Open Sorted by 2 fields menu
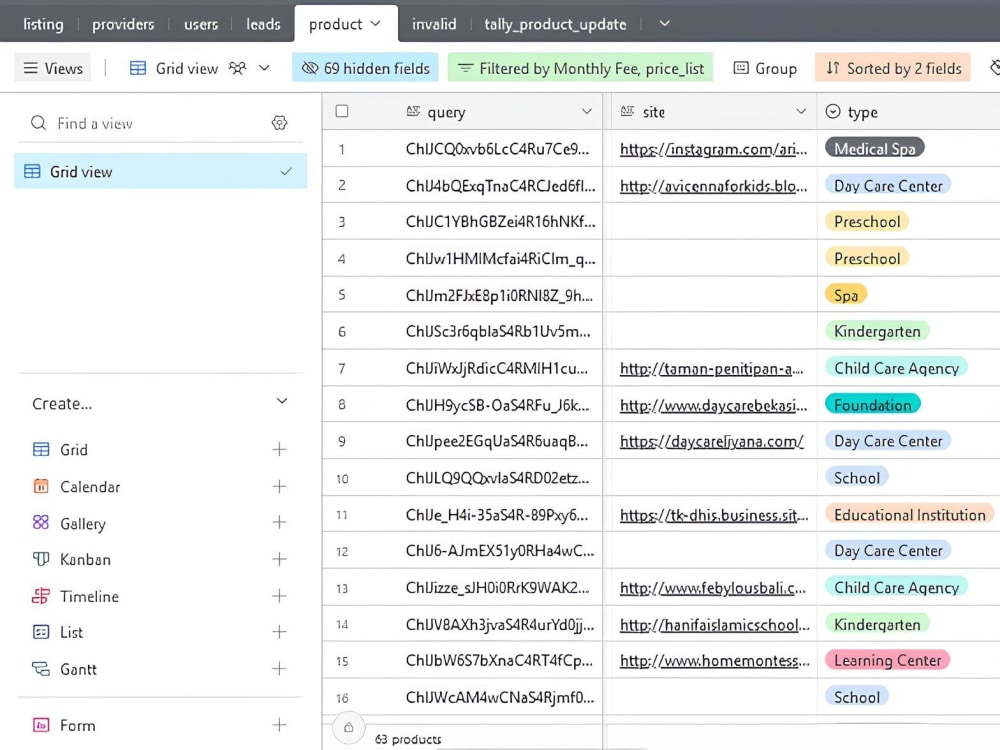The image size is (1000, 750). (893, 68)
